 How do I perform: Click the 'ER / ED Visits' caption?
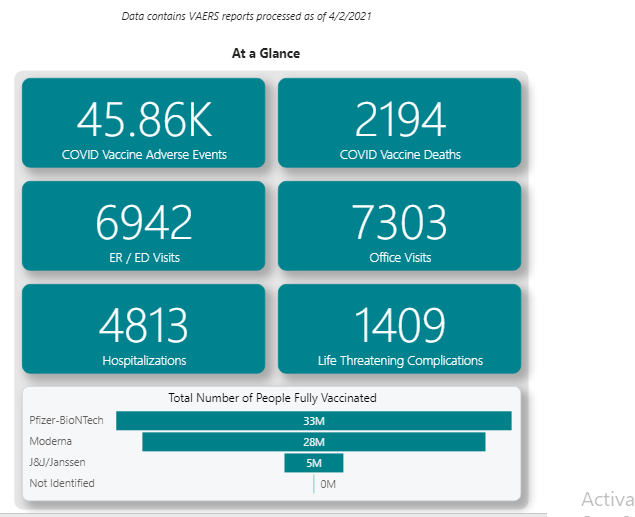(144, 257)
